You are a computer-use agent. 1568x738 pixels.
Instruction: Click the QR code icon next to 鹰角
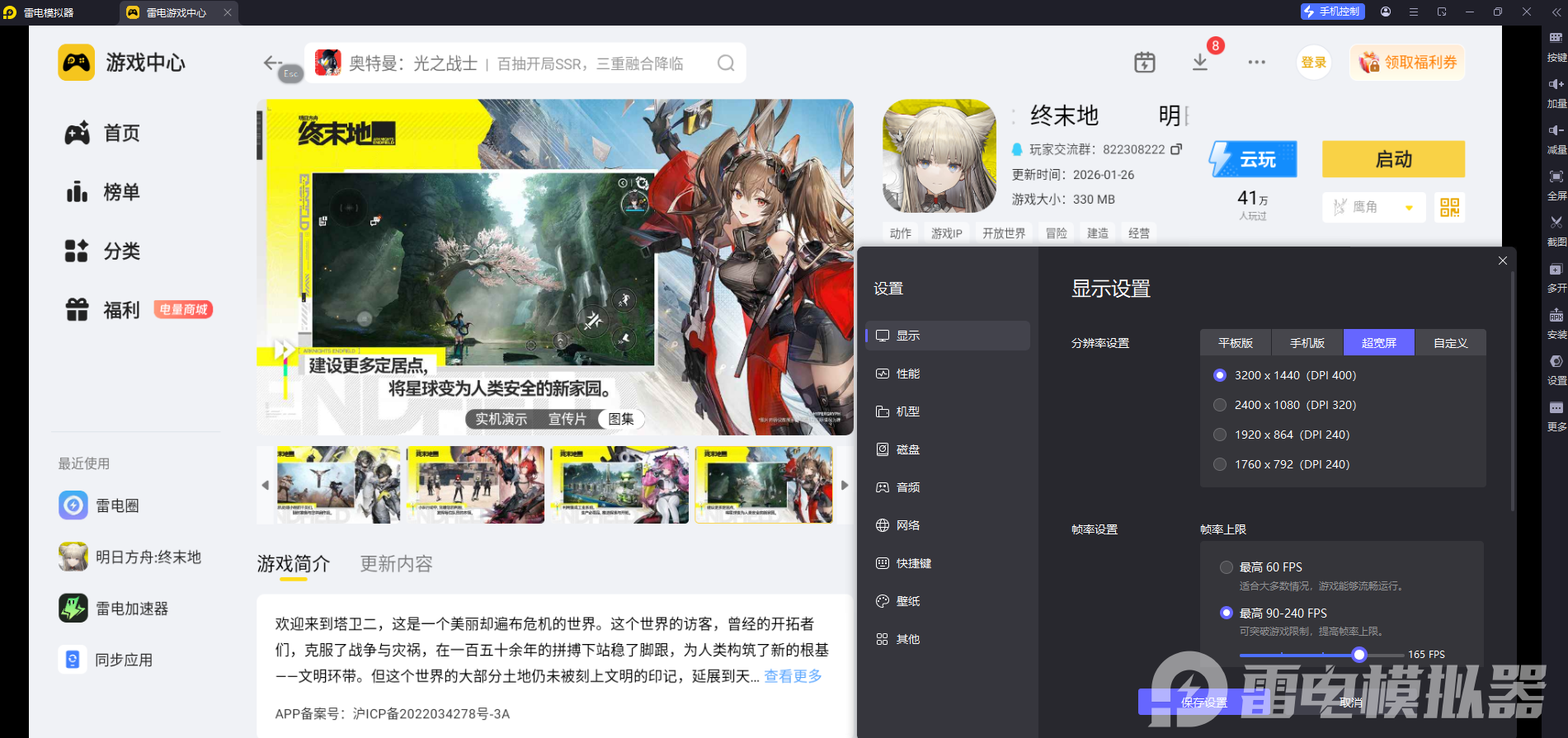[1450, 207]
